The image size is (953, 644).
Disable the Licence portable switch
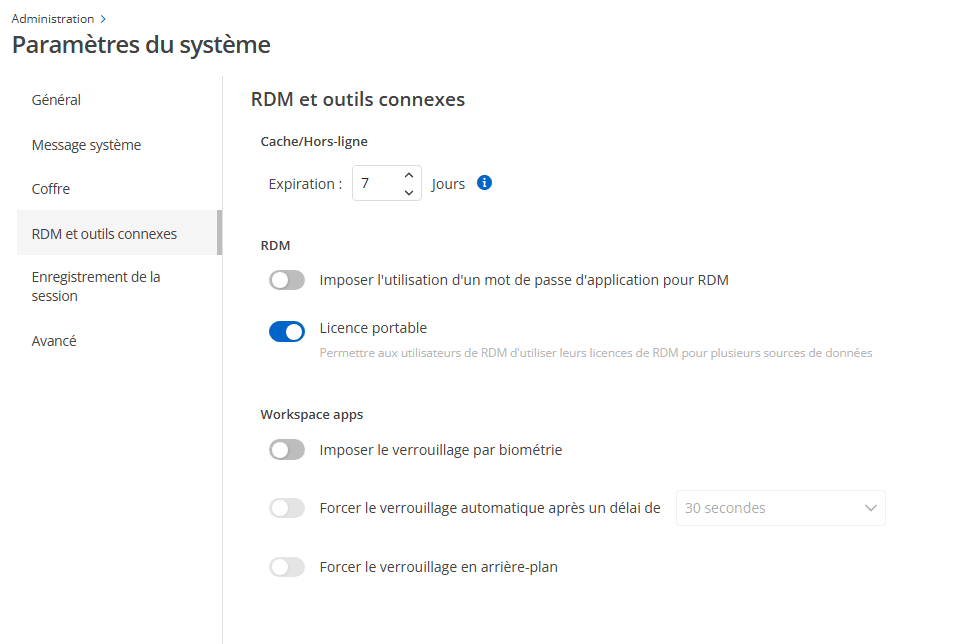click(287, 332)
